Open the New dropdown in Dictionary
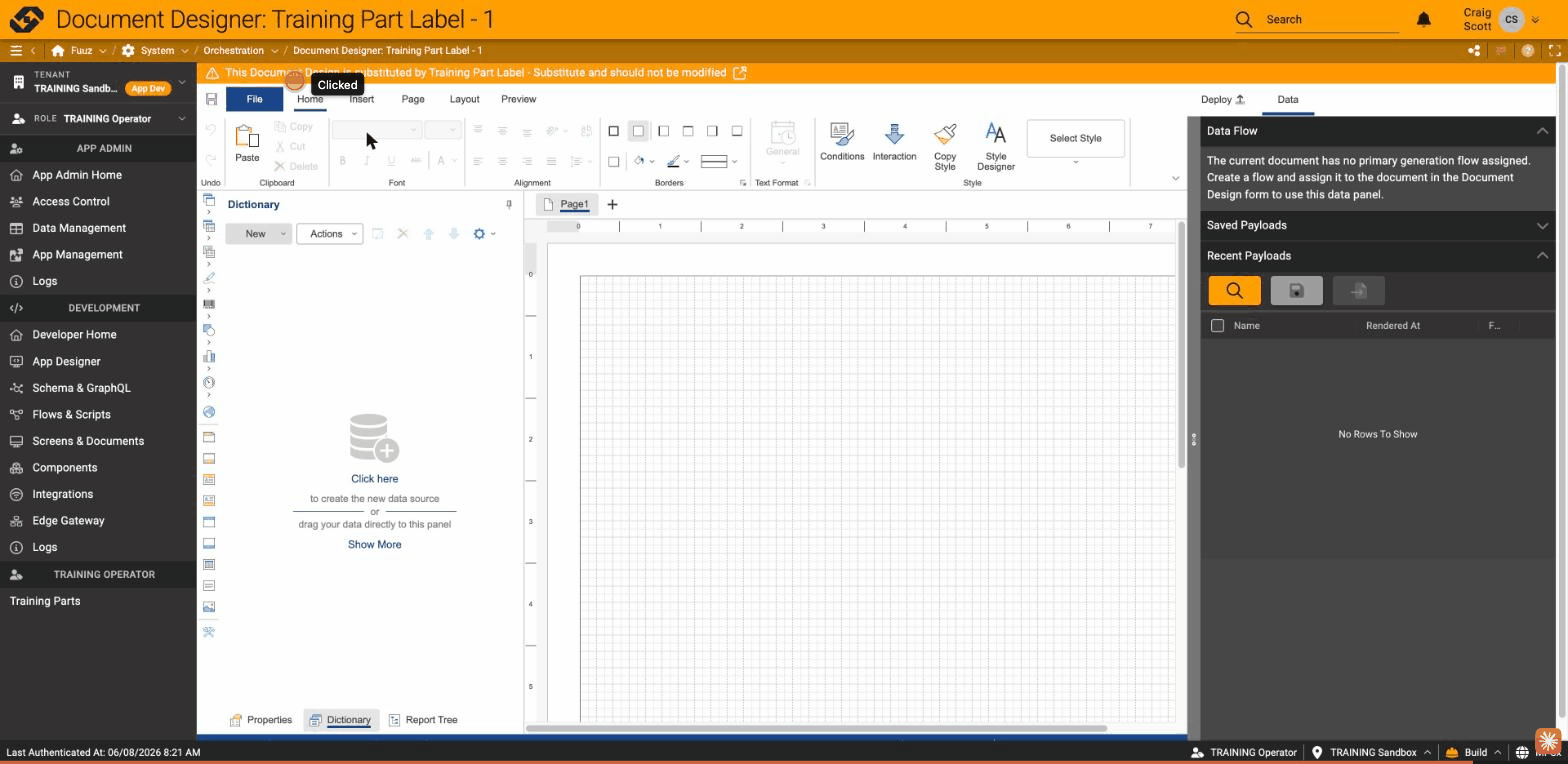Image resolution: width=1568 pixels, height=764 pixels. pyautogui.click(x=258, y=234)
